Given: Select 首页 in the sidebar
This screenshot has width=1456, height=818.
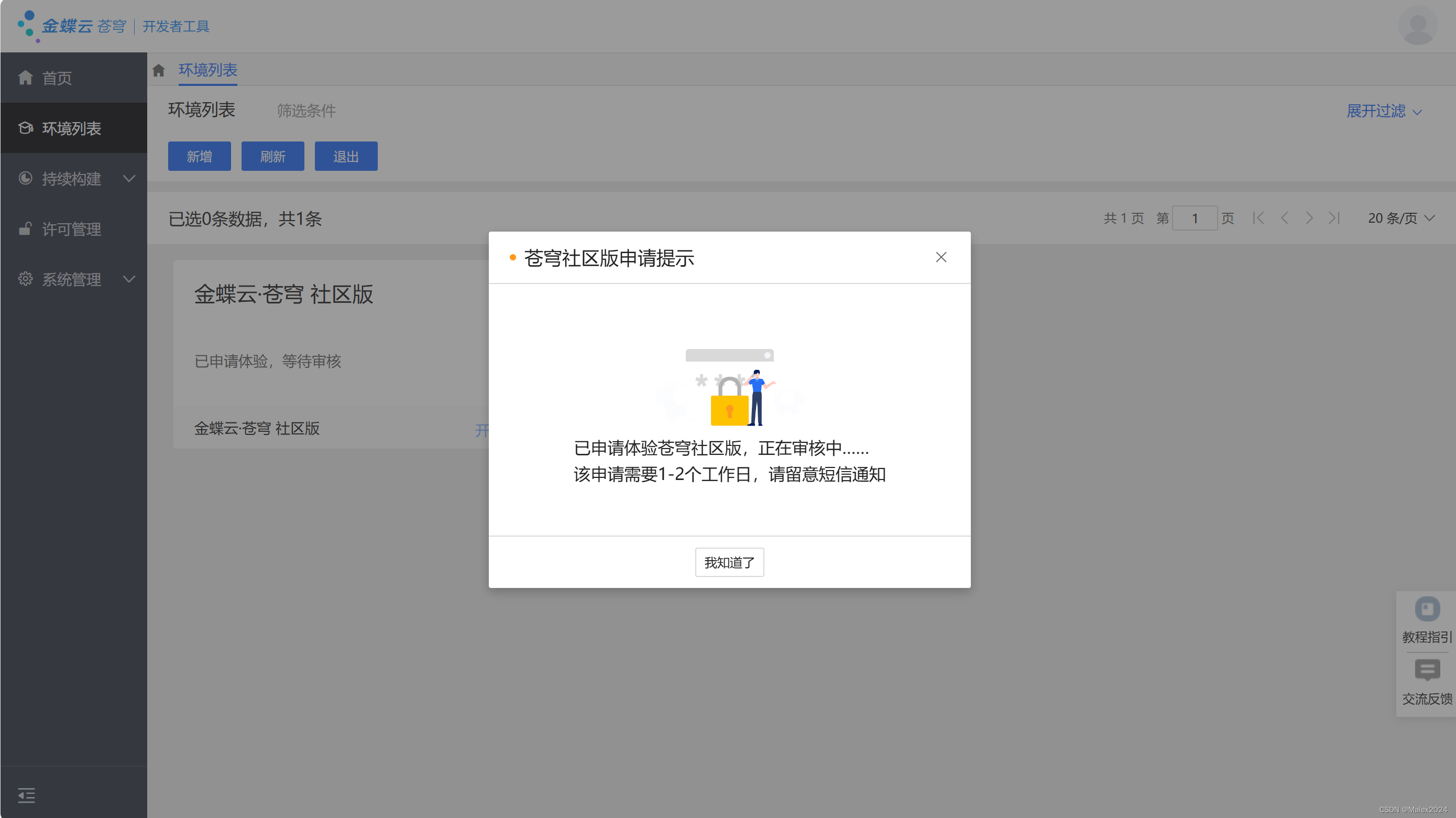Looking at the screenshot, I should tap(57, 78).
